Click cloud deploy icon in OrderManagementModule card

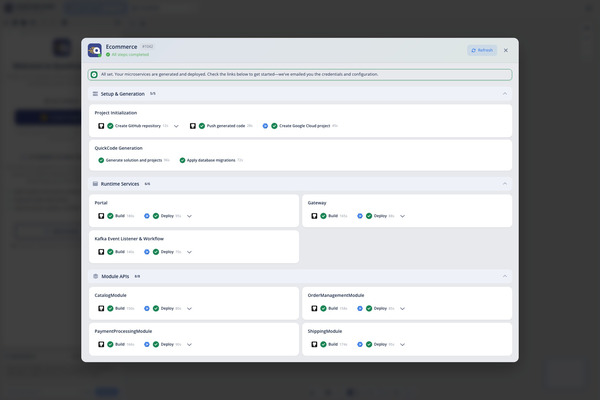pyautogui.click(x=360, y=309)
